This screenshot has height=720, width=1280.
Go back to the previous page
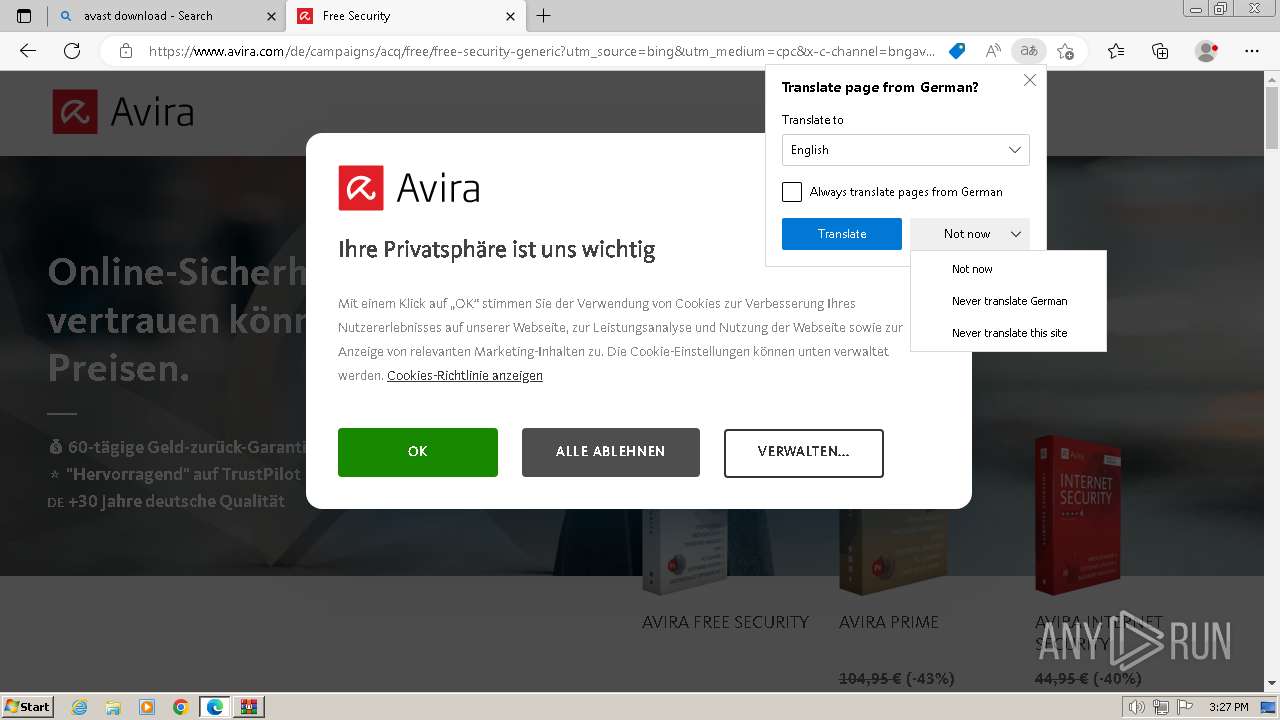28,51
